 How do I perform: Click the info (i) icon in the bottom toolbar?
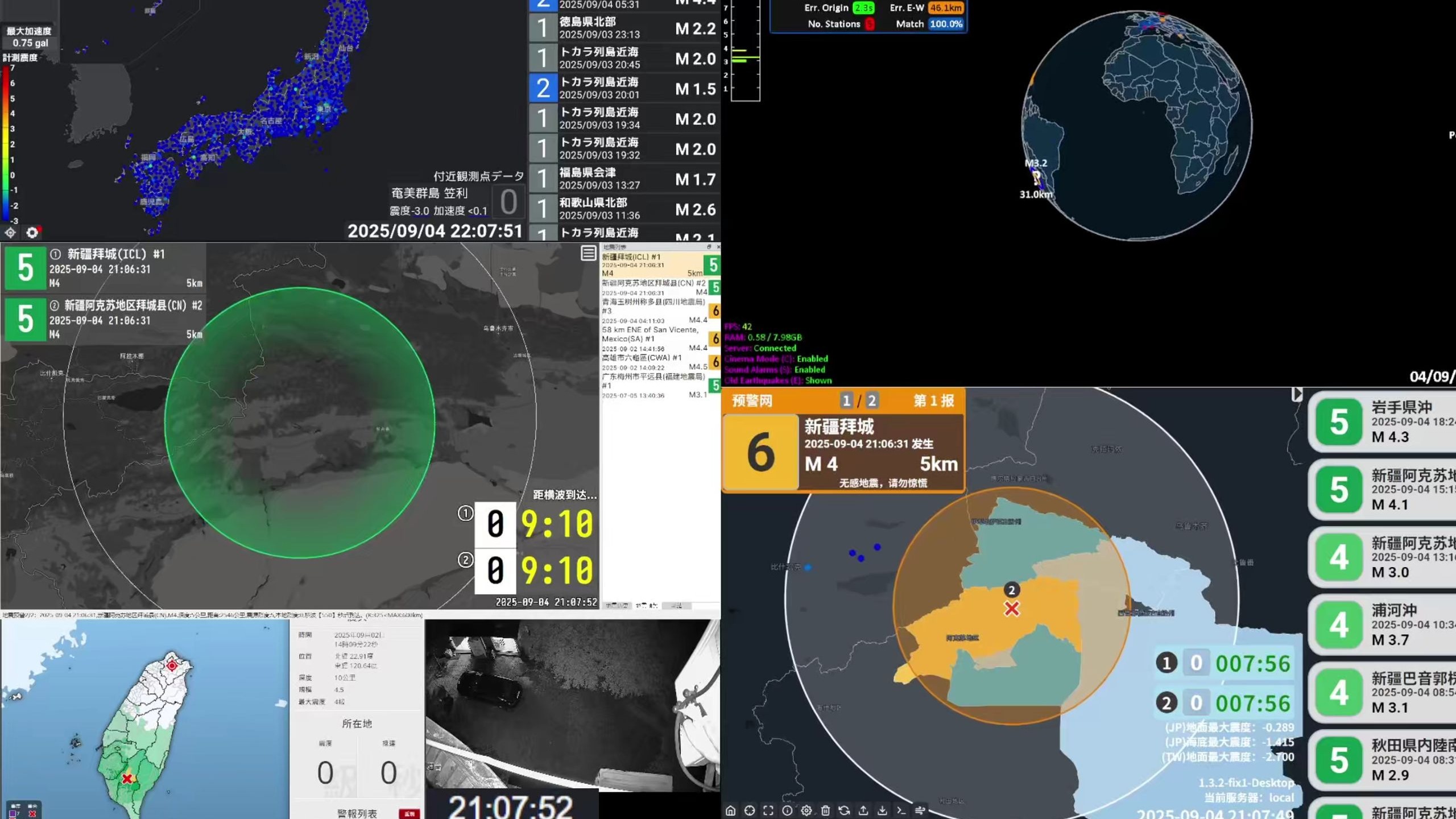(x=788, y=812)
